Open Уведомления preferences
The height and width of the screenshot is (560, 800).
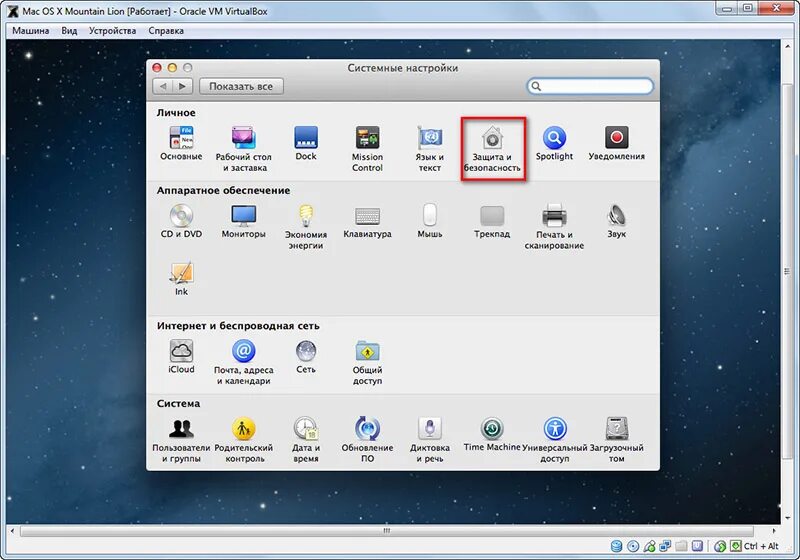[x=616, y=143]
